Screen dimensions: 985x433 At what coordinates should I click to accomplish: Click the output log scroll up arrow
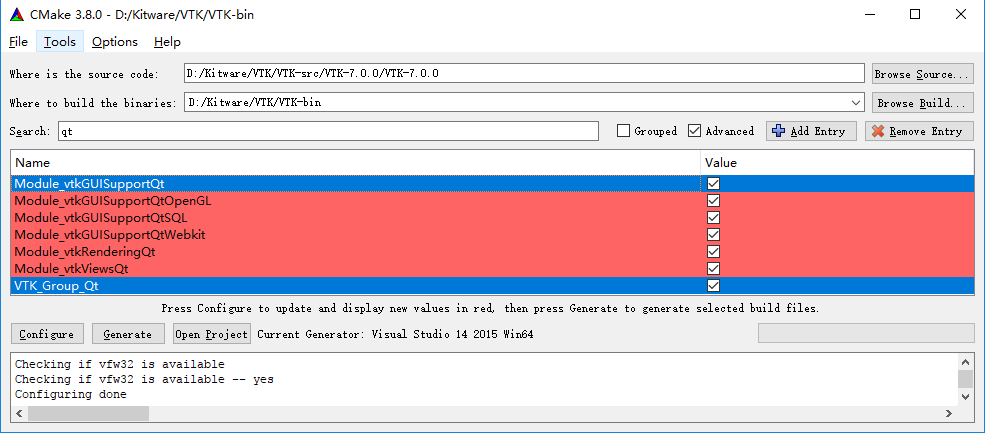[x=966, y=361]
